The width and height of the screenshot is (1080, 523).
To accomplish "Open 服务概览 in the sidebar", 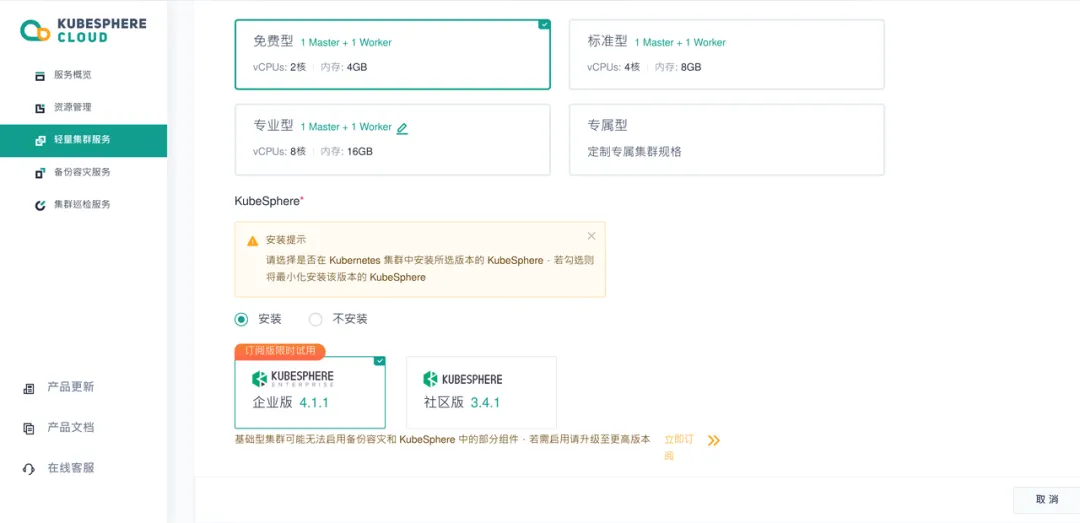I will [x=83, y=75].
